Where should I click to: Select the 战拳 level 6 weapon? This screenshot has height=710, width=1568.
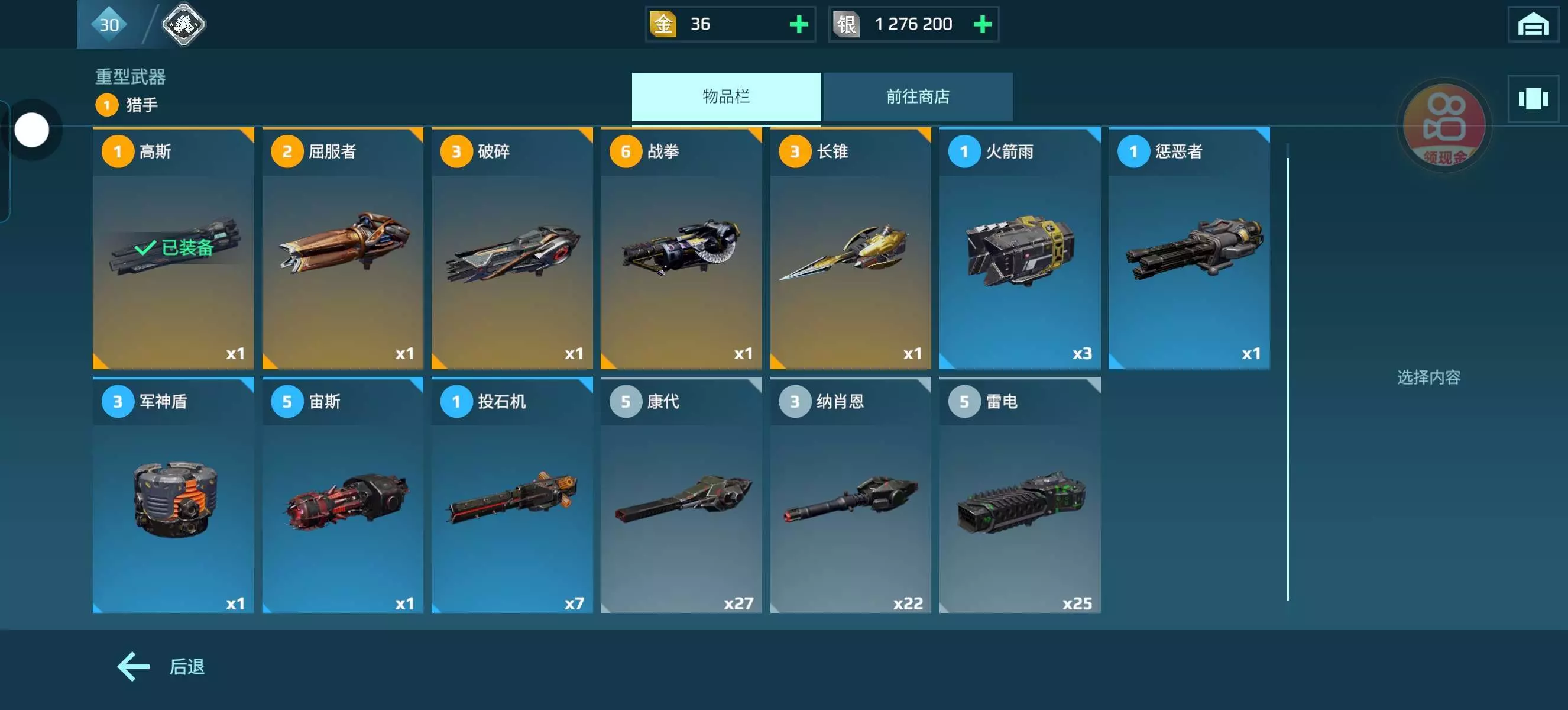(681, 248)
